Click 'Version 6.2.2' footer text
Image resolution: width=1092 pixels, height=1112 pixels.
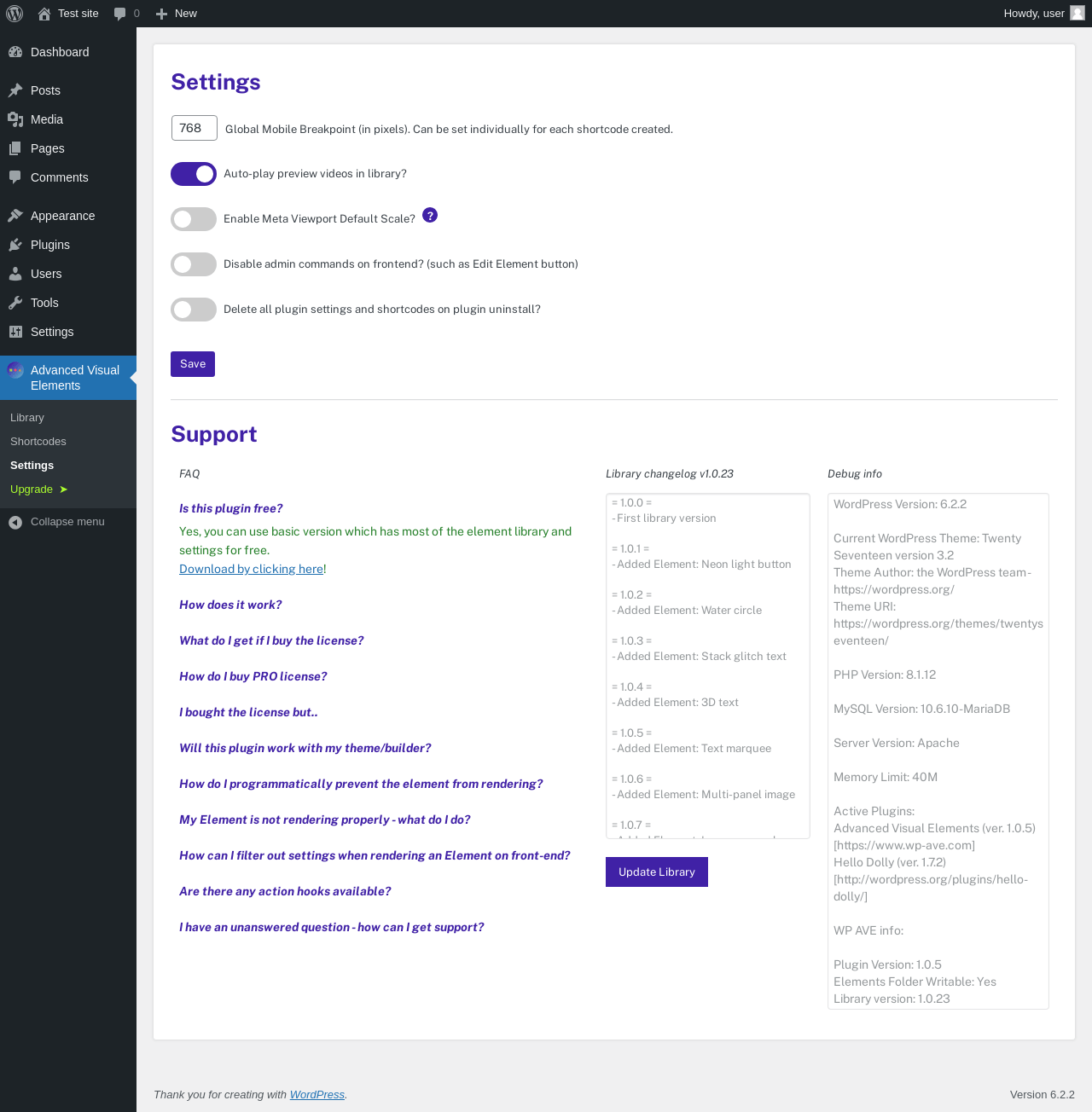(x=1043, y=1095)
